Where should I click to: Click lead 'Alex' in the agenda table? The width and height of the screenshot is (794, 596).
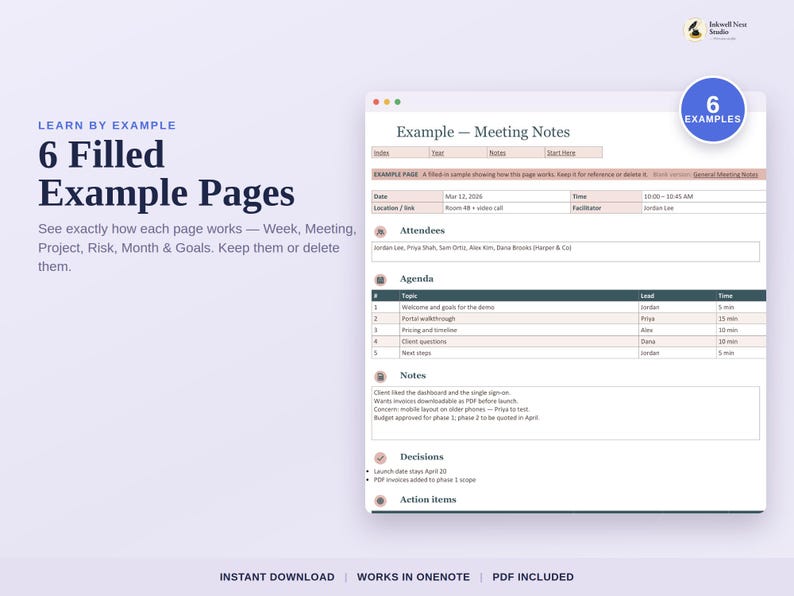coord(647,330)
